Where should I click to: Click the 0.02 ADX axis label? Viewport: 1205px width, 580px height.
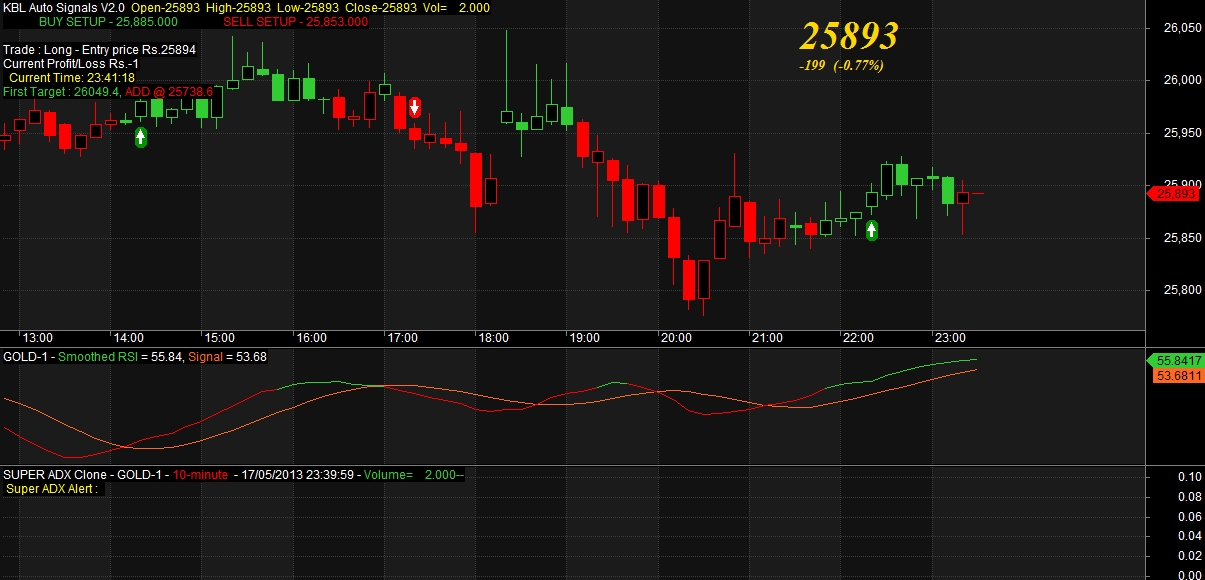1190,555
